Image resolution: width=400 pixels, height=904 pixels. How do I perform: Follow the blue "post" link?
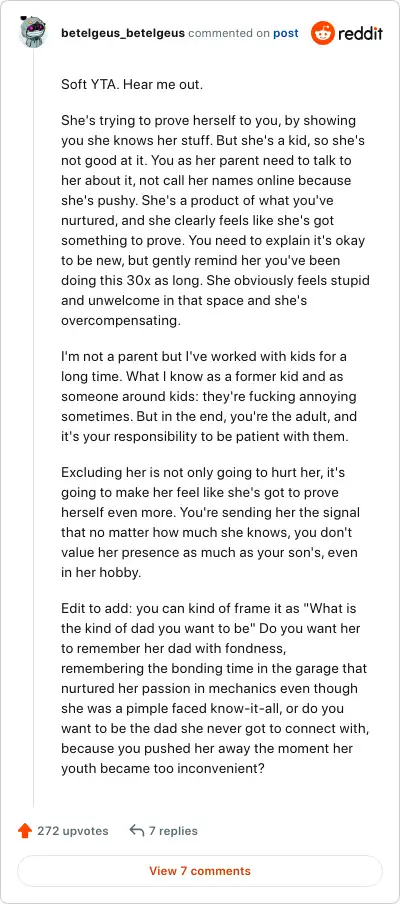286,33
